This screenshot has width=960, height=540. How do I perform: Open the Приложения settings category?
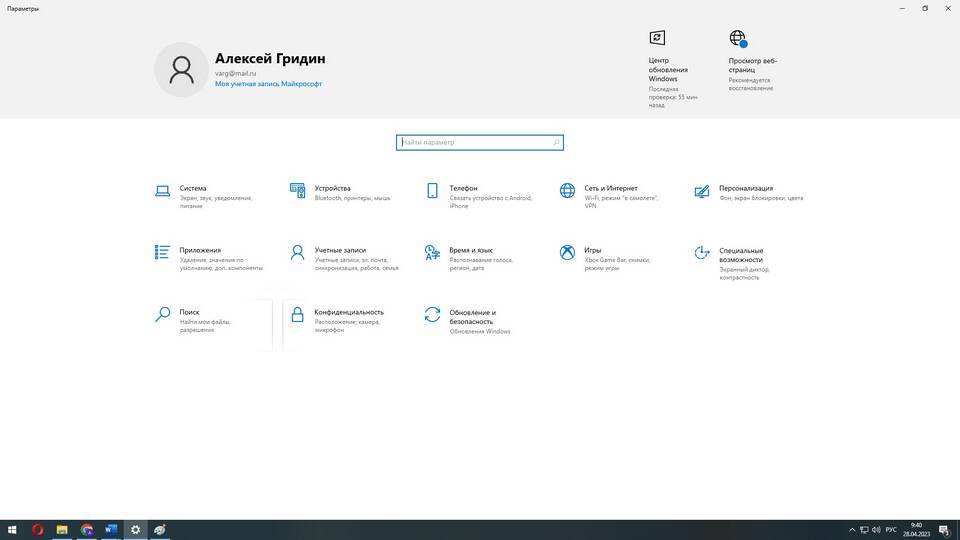pyautogui.click(x=200, y=251)
